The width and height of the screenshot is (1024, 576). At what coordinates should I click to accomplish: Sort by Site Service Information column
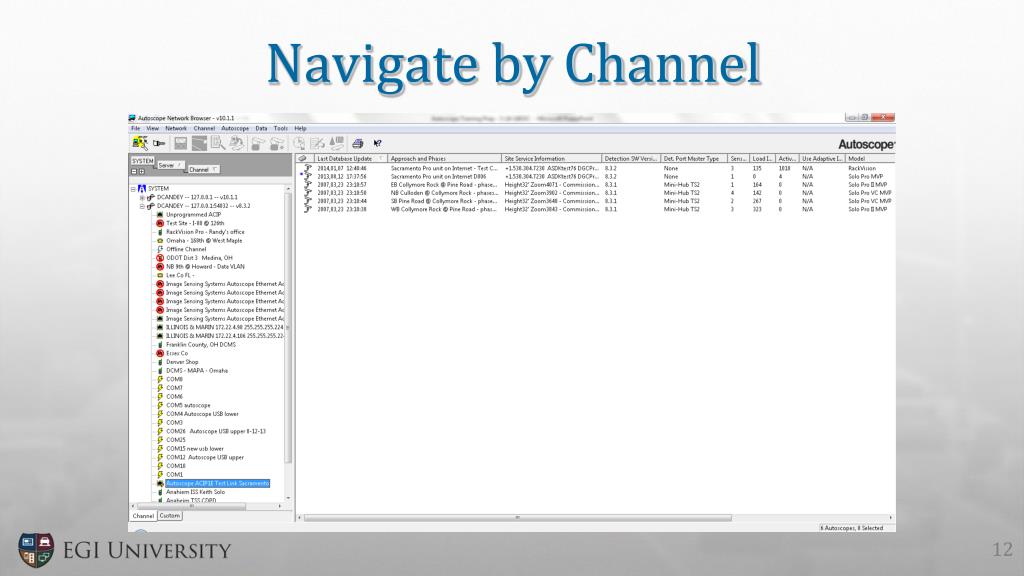tap(551, 159)
